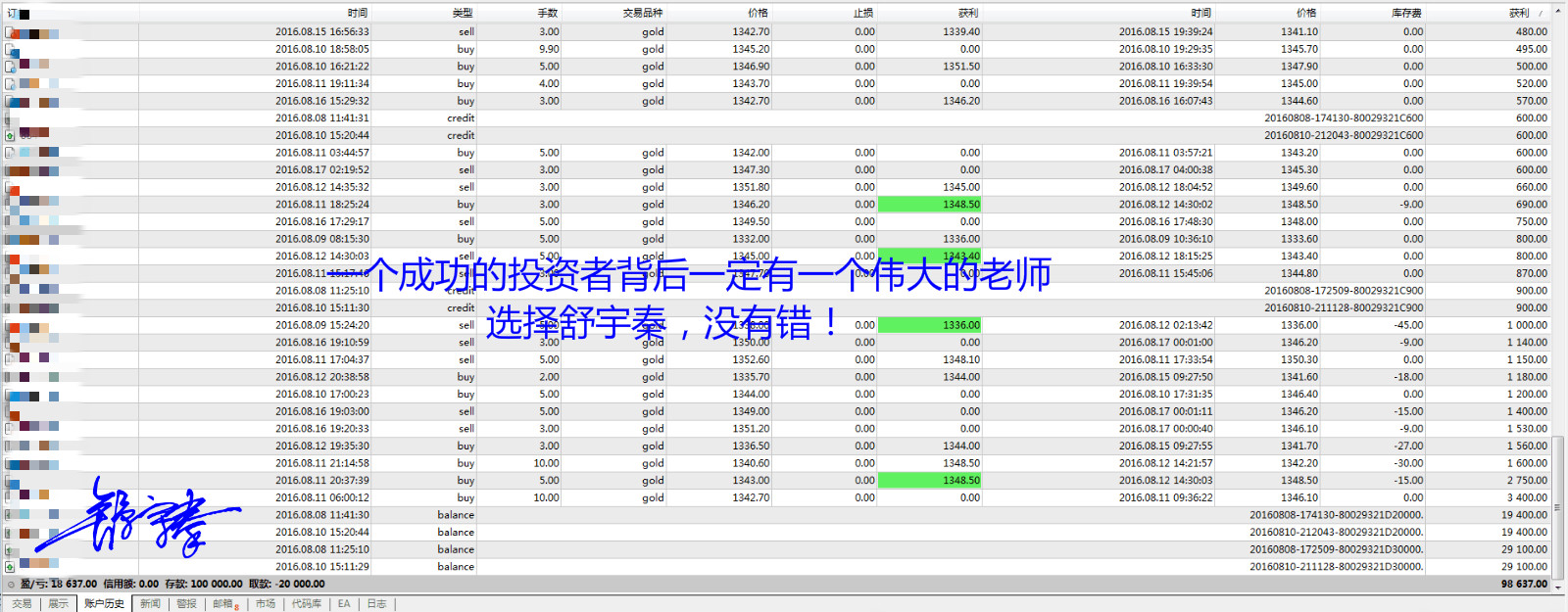The image size is (1568, 612).
Task: Go to the 市场 tab
Action: pos(266,604)
